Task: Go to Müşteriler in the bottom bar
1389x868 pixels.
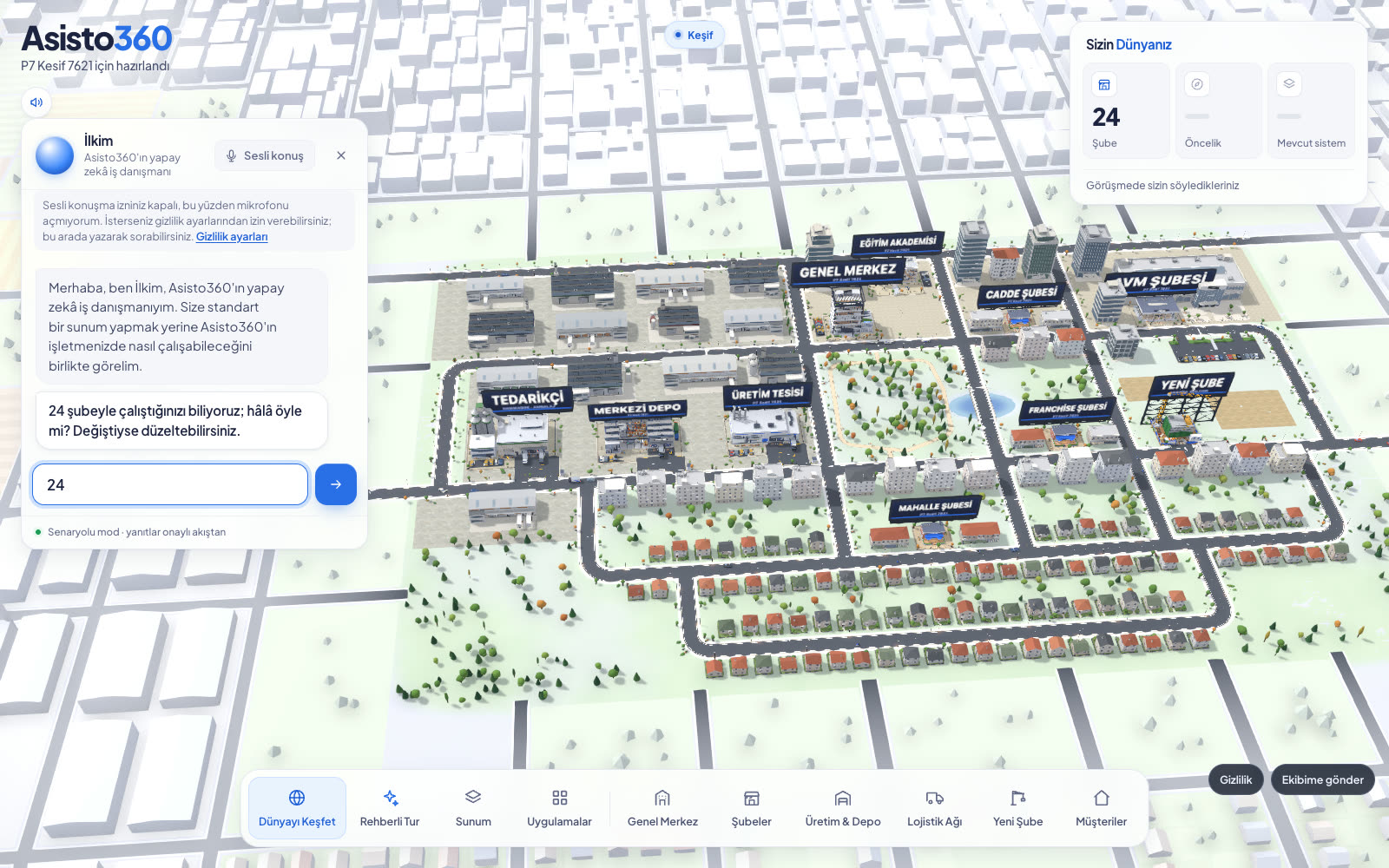Action: (x=1102, y=808)
